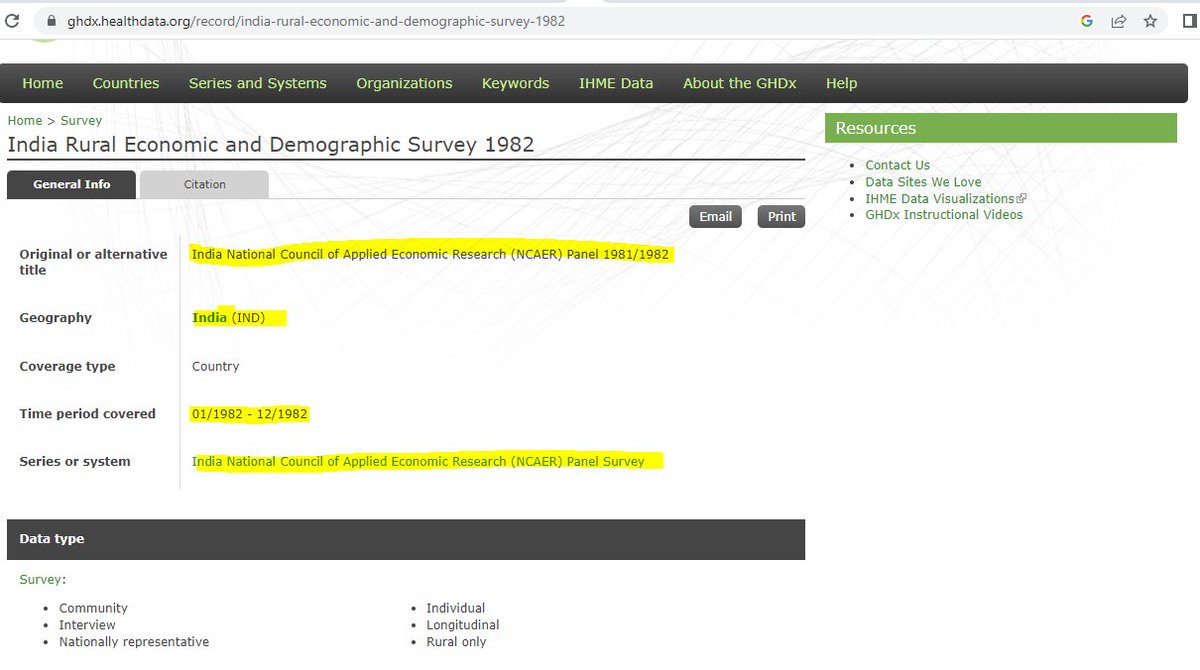Click the Email button
The width and height of the screenshot is (1200, 670).
coord(715,216)
